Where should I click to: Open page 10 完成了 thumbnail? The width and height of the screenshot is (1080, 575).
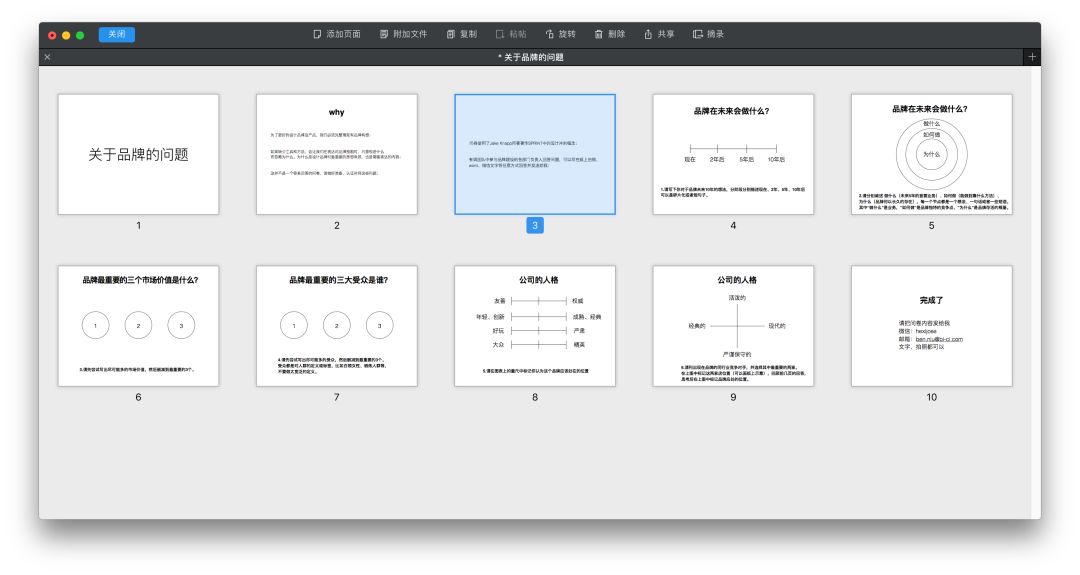[x=931, y=326]
